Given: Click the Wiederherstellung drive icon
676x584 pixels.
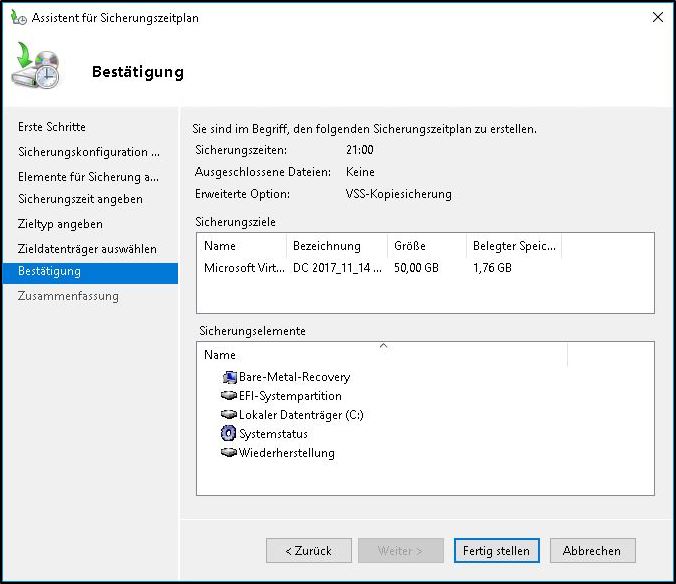Looking at the screenshot, I should coord(228,452).
